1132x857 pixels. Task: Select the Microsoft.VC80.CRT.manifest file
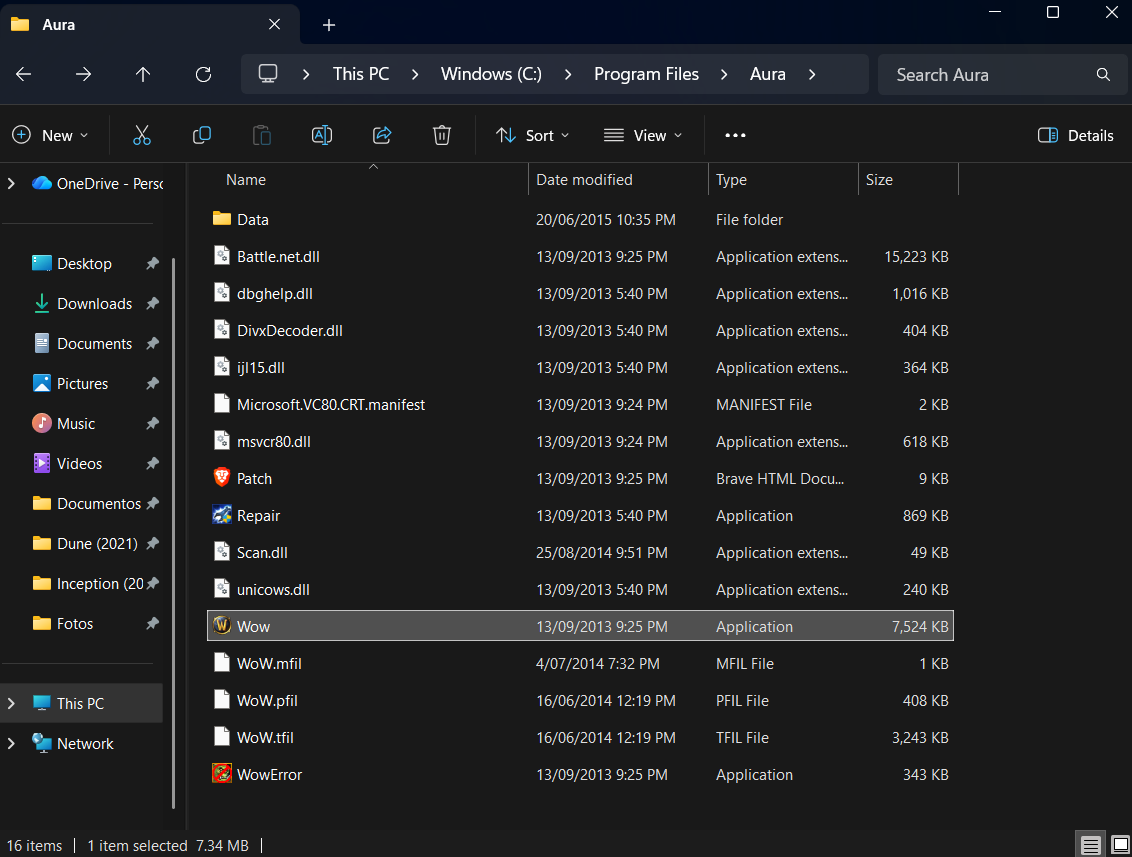pos(580,404)
